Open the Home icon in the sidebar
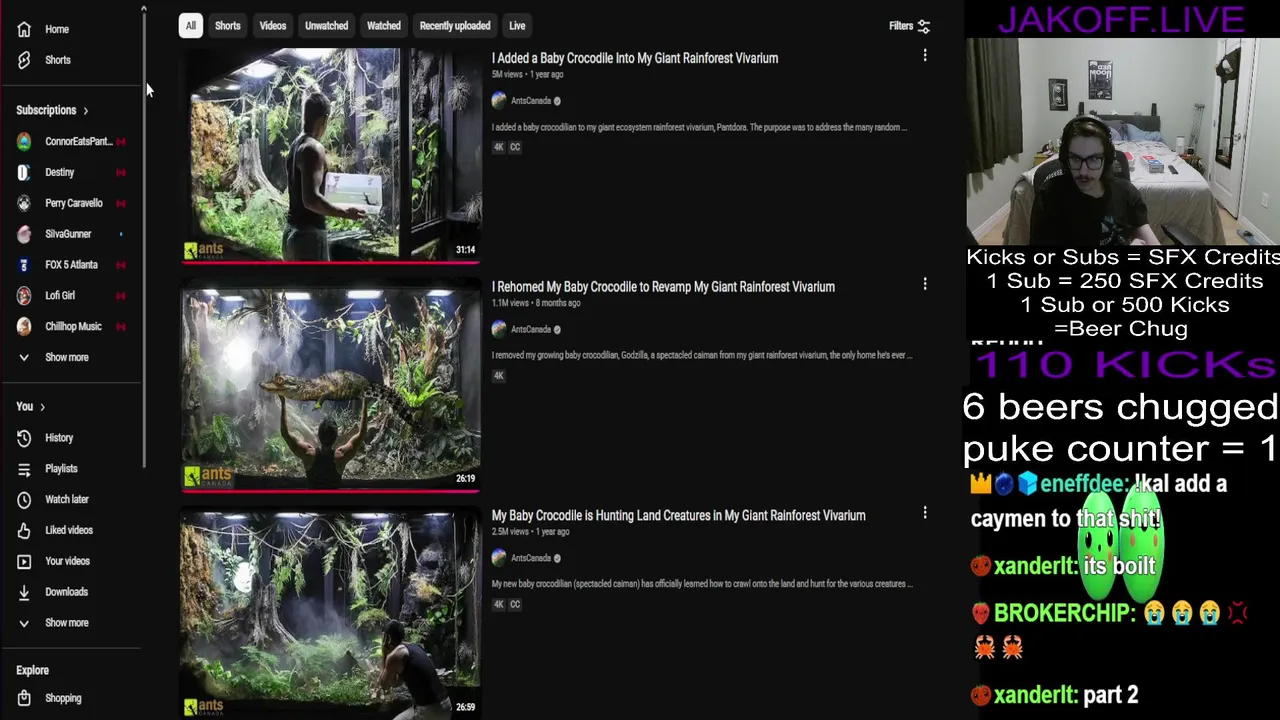Viewport: 1280px width, 720px height. 24,29
